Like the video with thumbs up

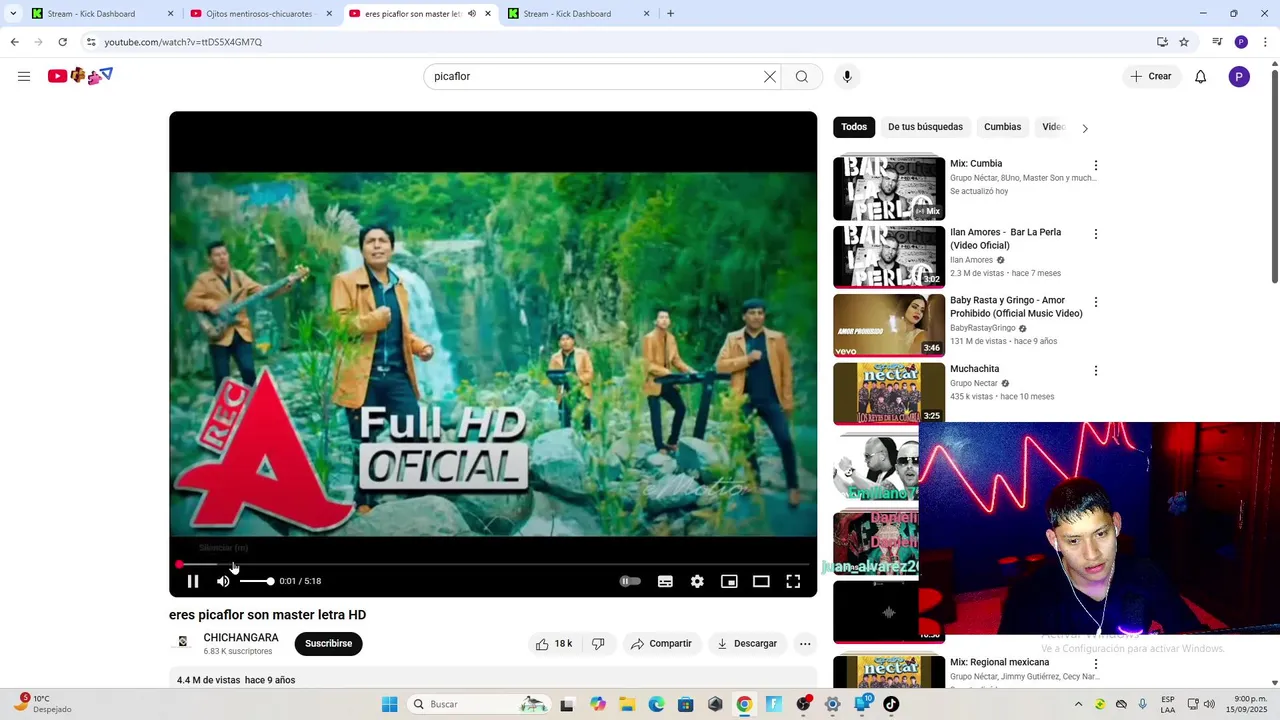(554, 644)
